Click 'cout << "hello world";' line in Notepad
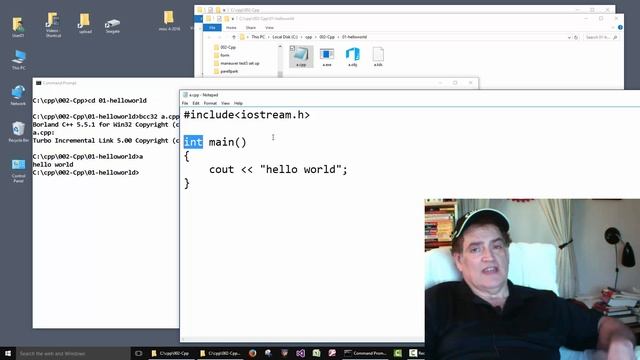Viewport: 640px width, 360px height. [x=278, y=169]
